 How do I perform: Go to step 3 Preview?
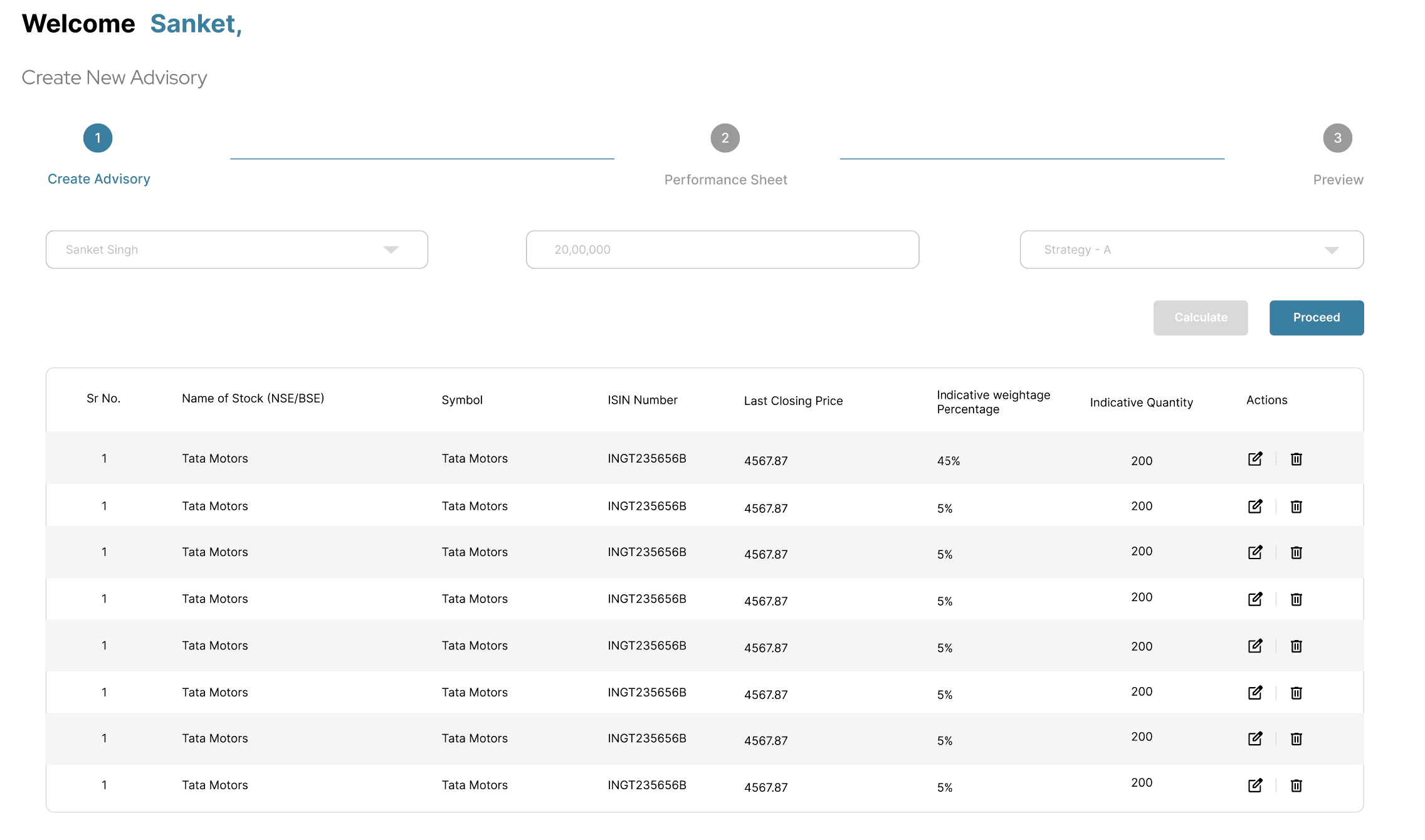(1337, 138)
